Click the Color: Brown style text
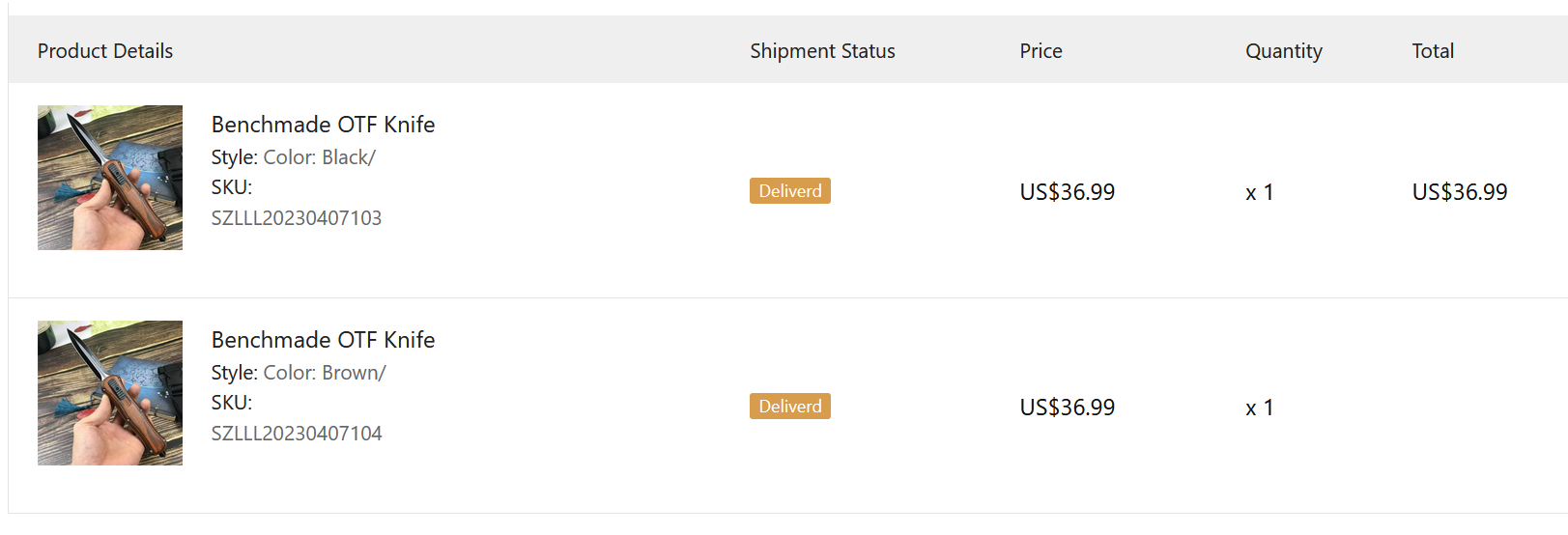 [x=324, y=373]
